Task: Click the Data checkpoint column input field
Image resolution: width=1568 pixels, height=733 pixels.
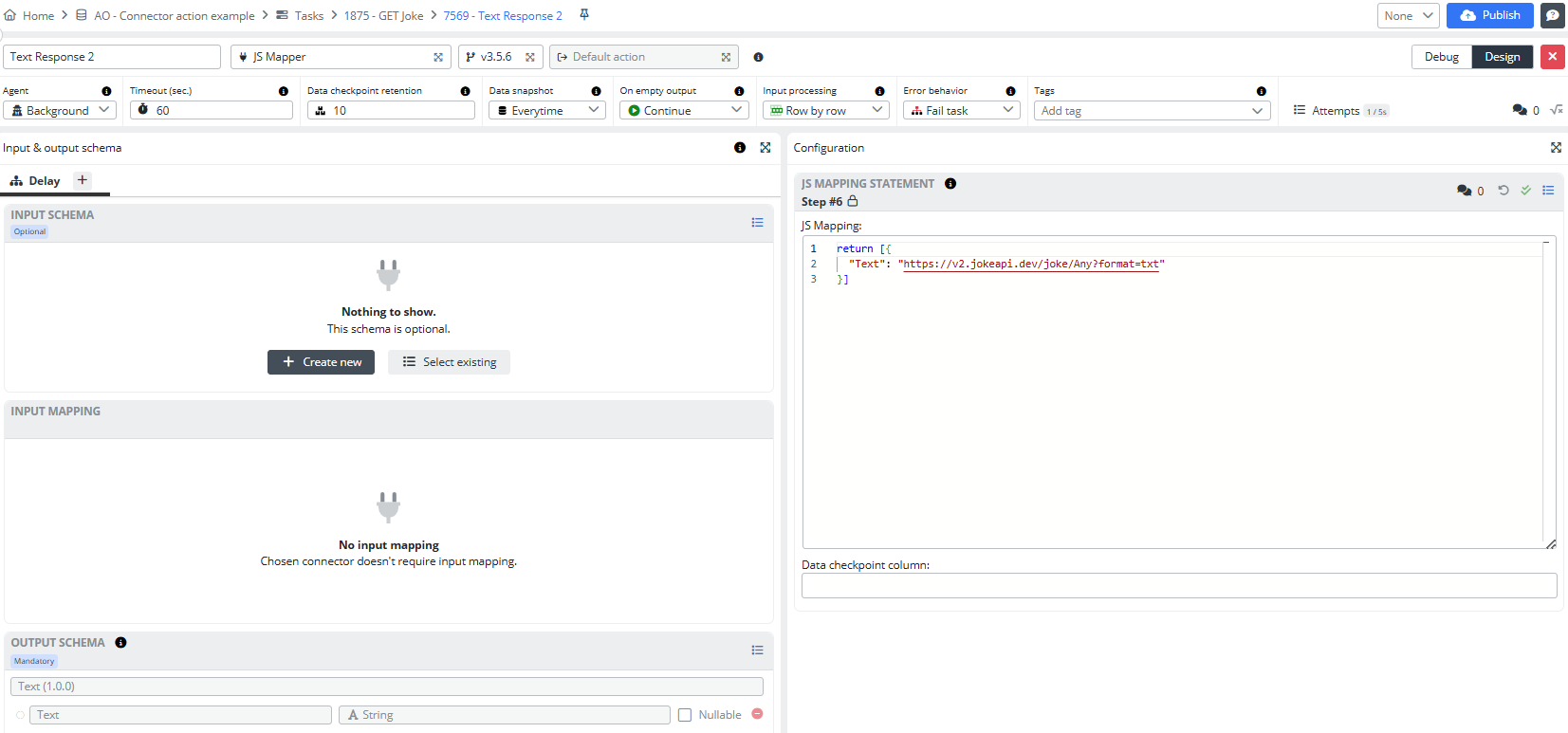Action: pyautogui.click(x=1178, y=586)
